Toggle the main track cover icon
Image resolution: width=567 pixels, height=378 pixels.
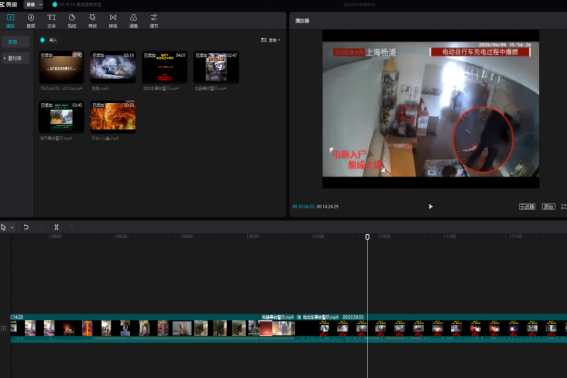pos(4,328)
